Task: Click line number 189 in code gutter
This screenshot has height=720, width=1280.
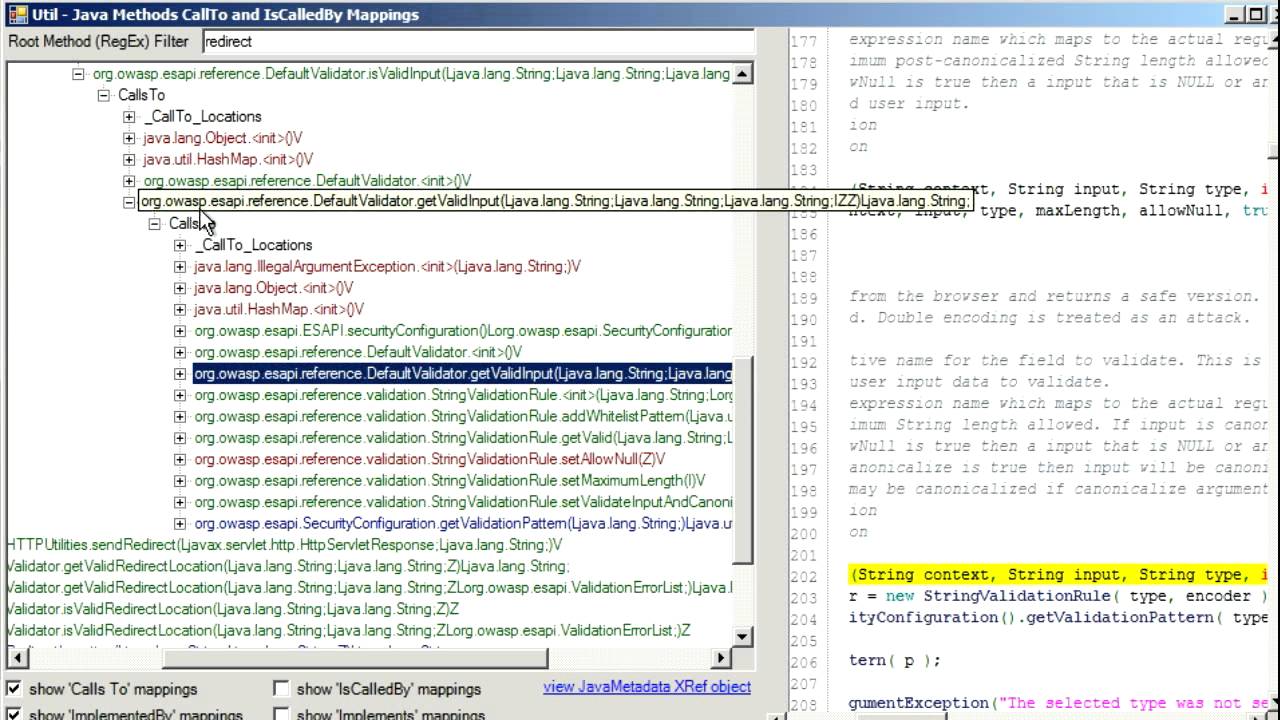Action: tap(804, 297)
